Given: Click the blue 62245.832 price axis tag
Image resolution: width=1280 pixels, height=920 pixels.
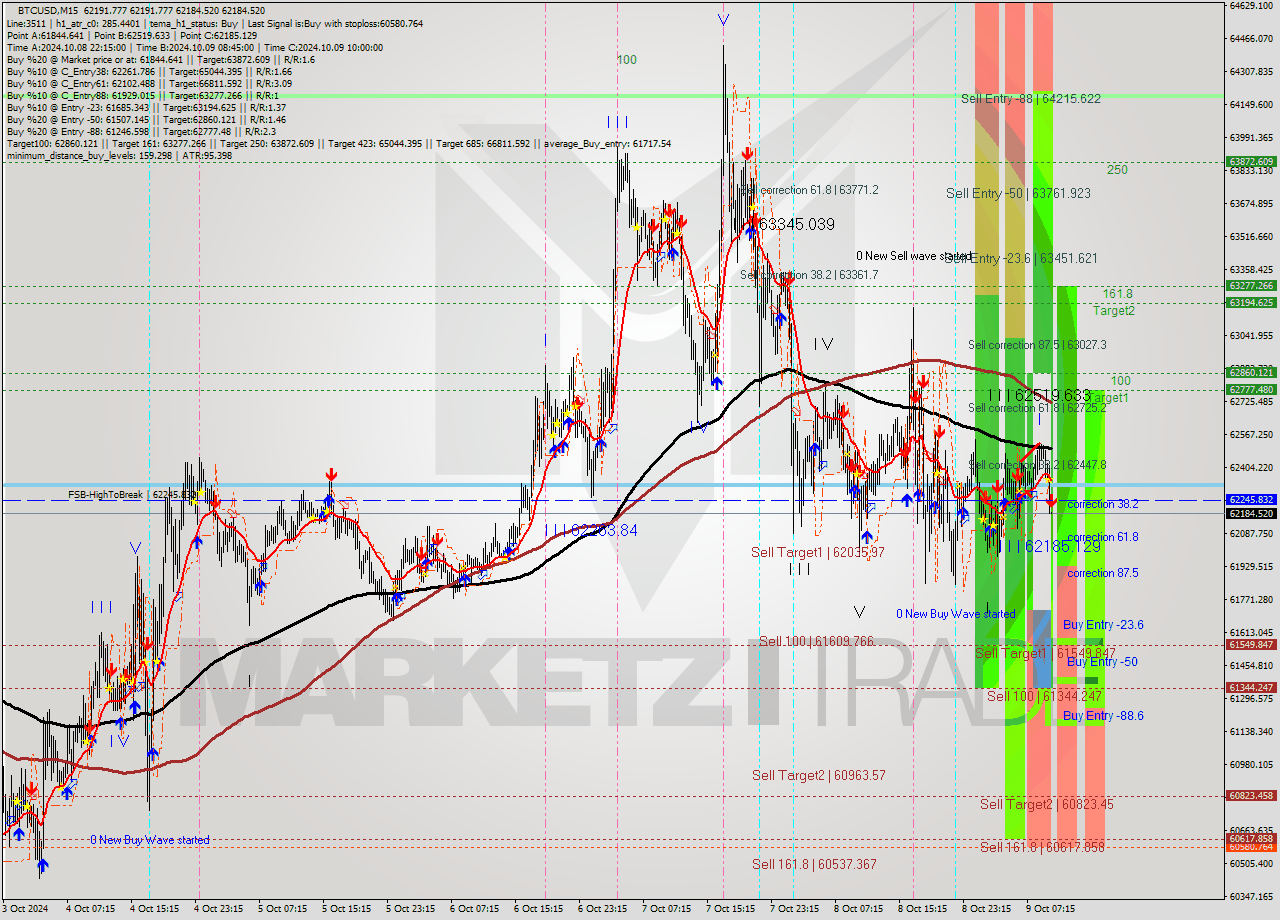Looking at the screenshot, I should click(1251, 499).
